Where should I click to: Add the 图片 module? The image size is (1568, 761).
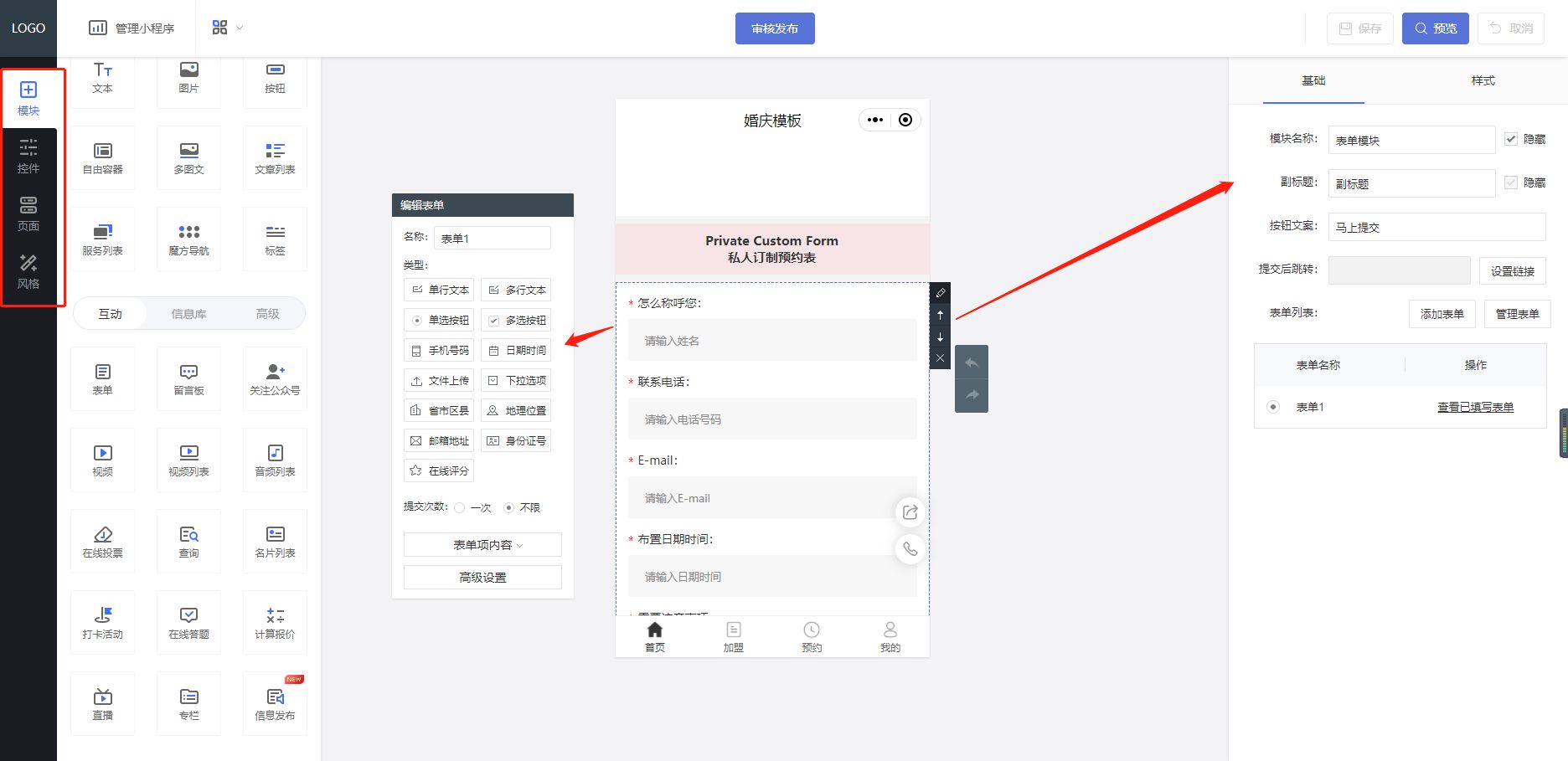click(189, 78)
